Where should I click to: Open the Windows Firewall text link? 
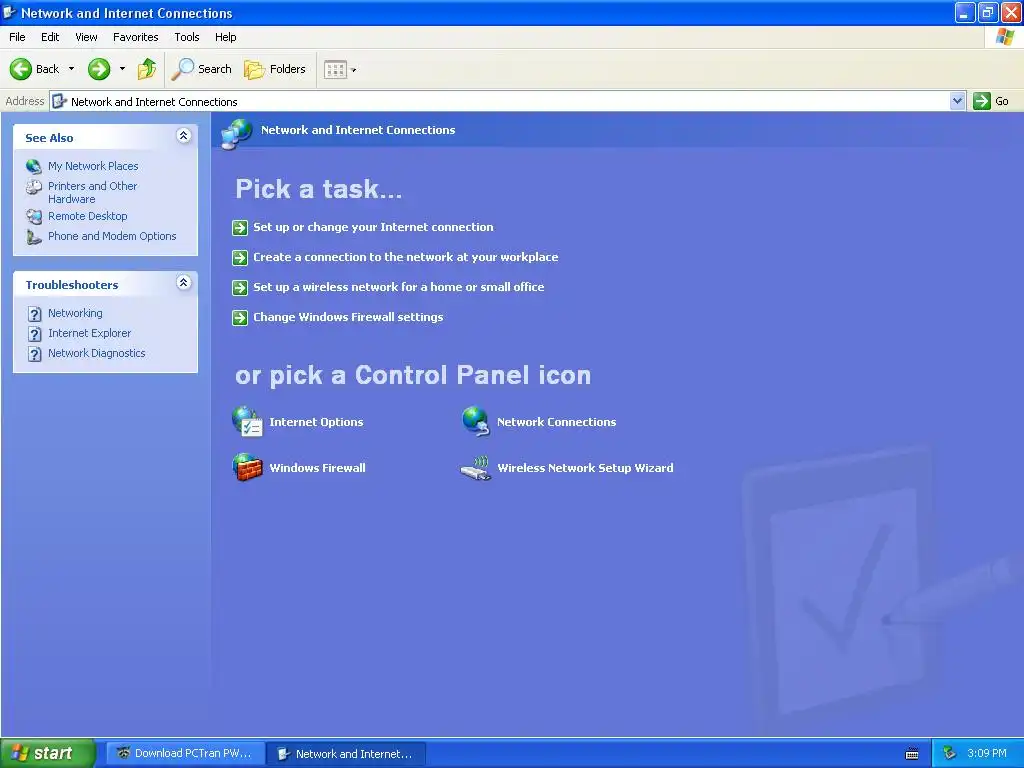pos(317,468)
